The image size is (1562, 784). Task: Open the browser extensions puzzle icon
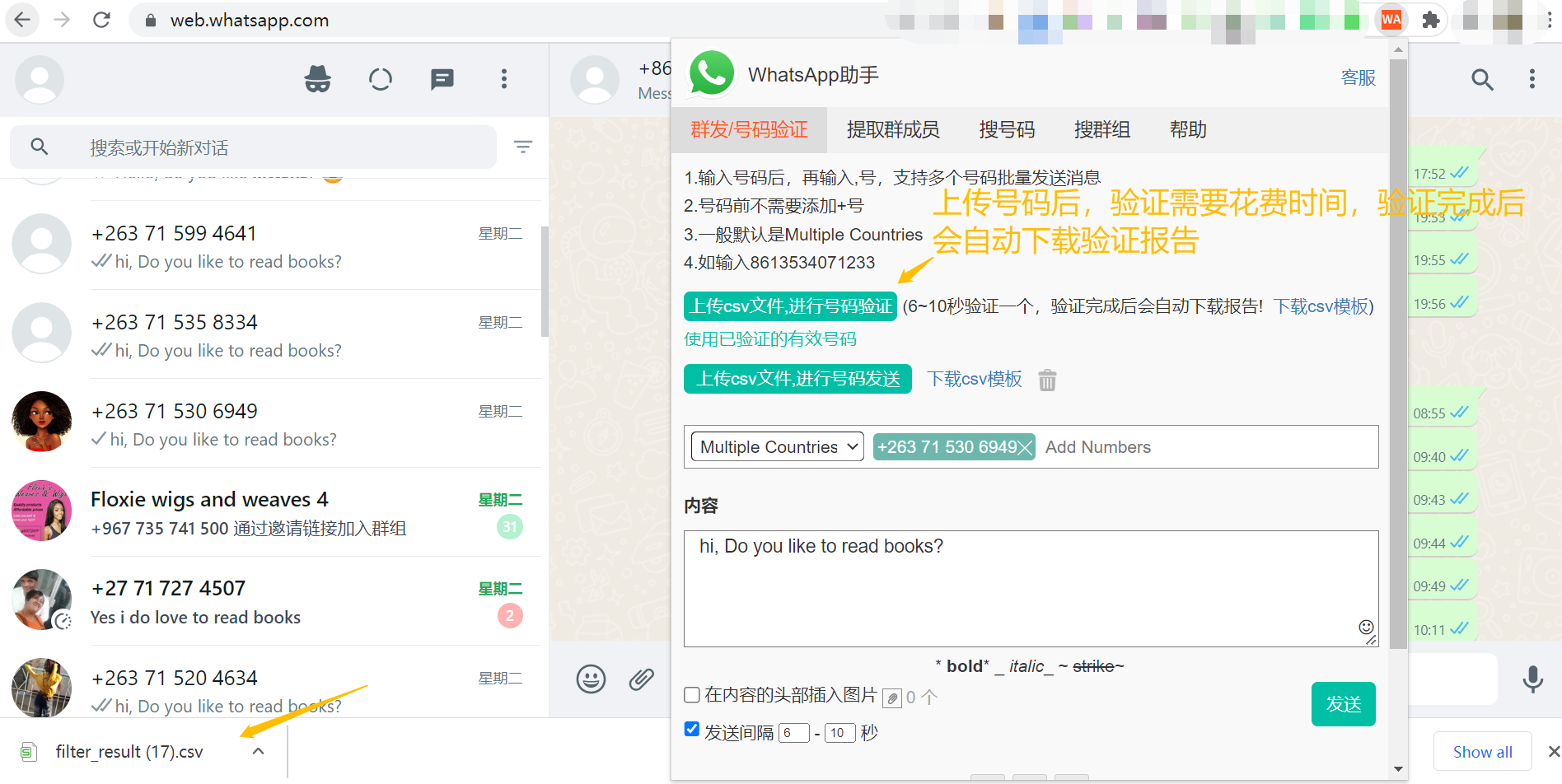coord(1431,20)
